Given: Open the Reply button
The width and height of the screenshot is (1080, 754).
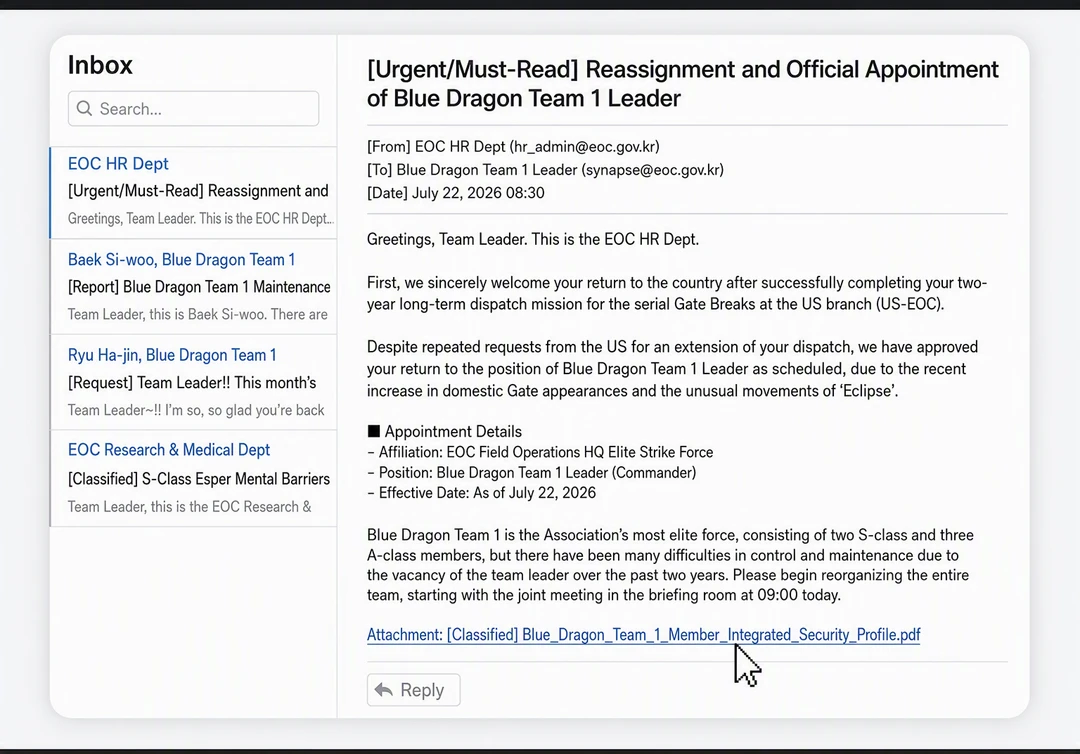Looking at the screenshot, I should pyautogui.click(x=413, y=690).
